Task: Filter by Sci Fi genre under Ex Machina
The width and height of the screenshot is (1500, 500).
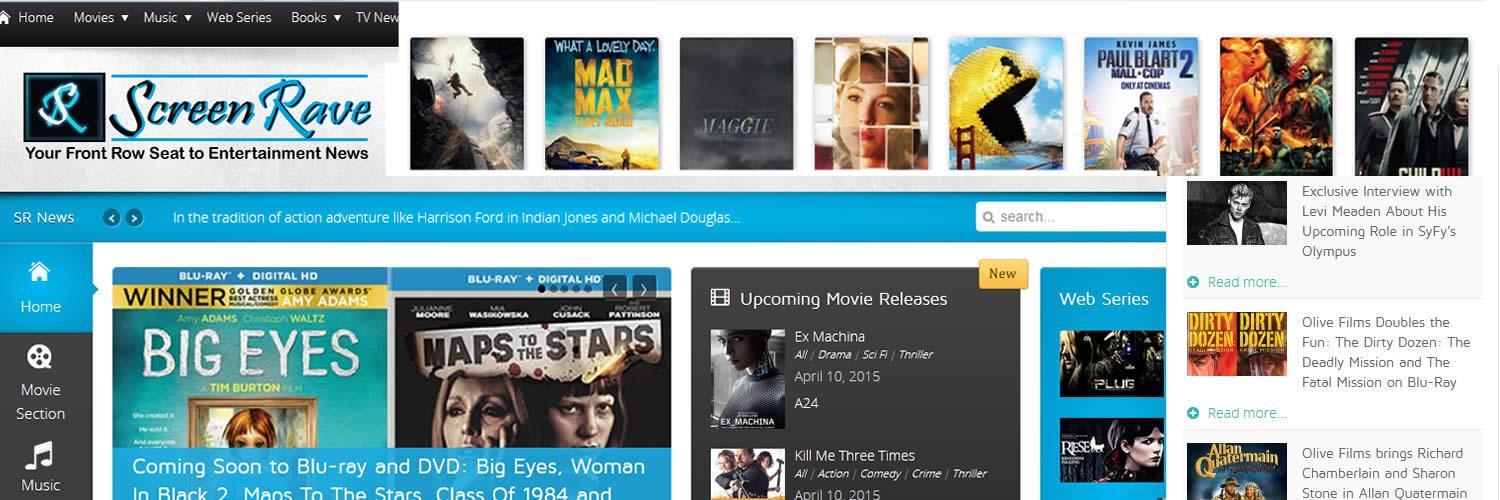Action: tap(875, 355)
